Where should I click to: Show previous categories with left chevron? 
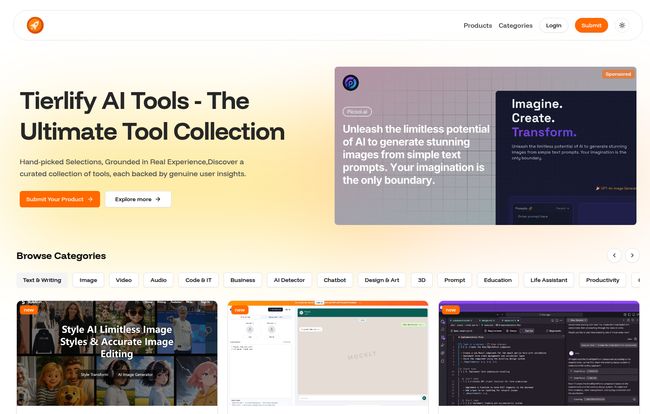click(614, 255)
